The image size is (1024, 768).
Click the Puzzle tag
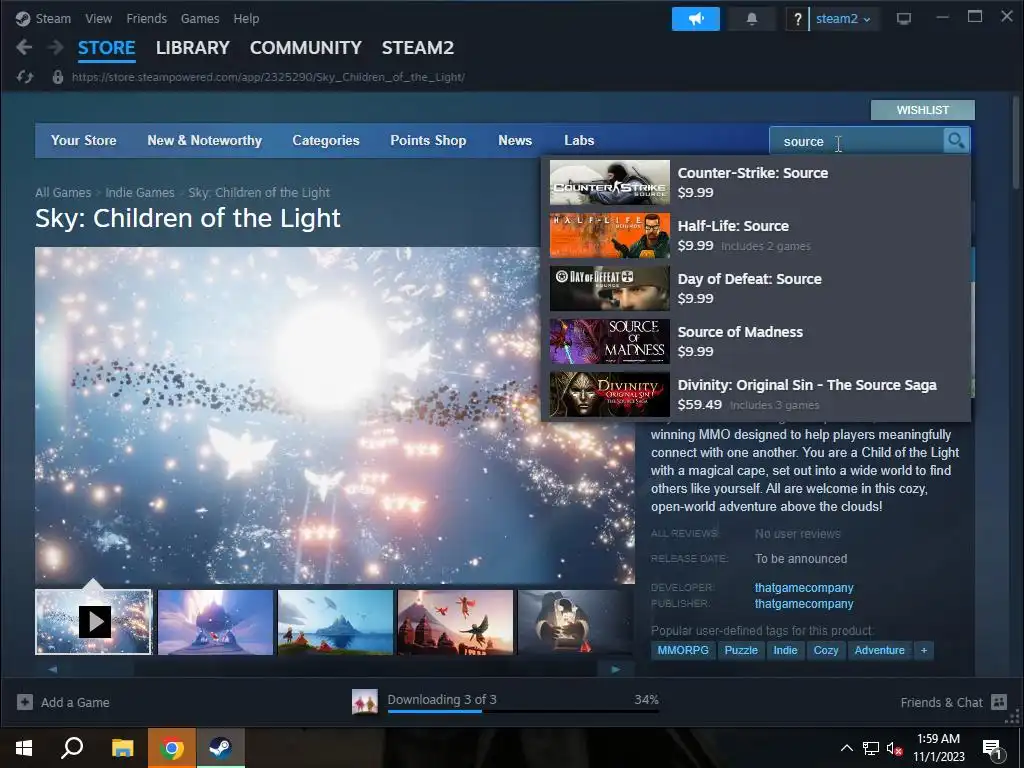(x=741, y=650)
